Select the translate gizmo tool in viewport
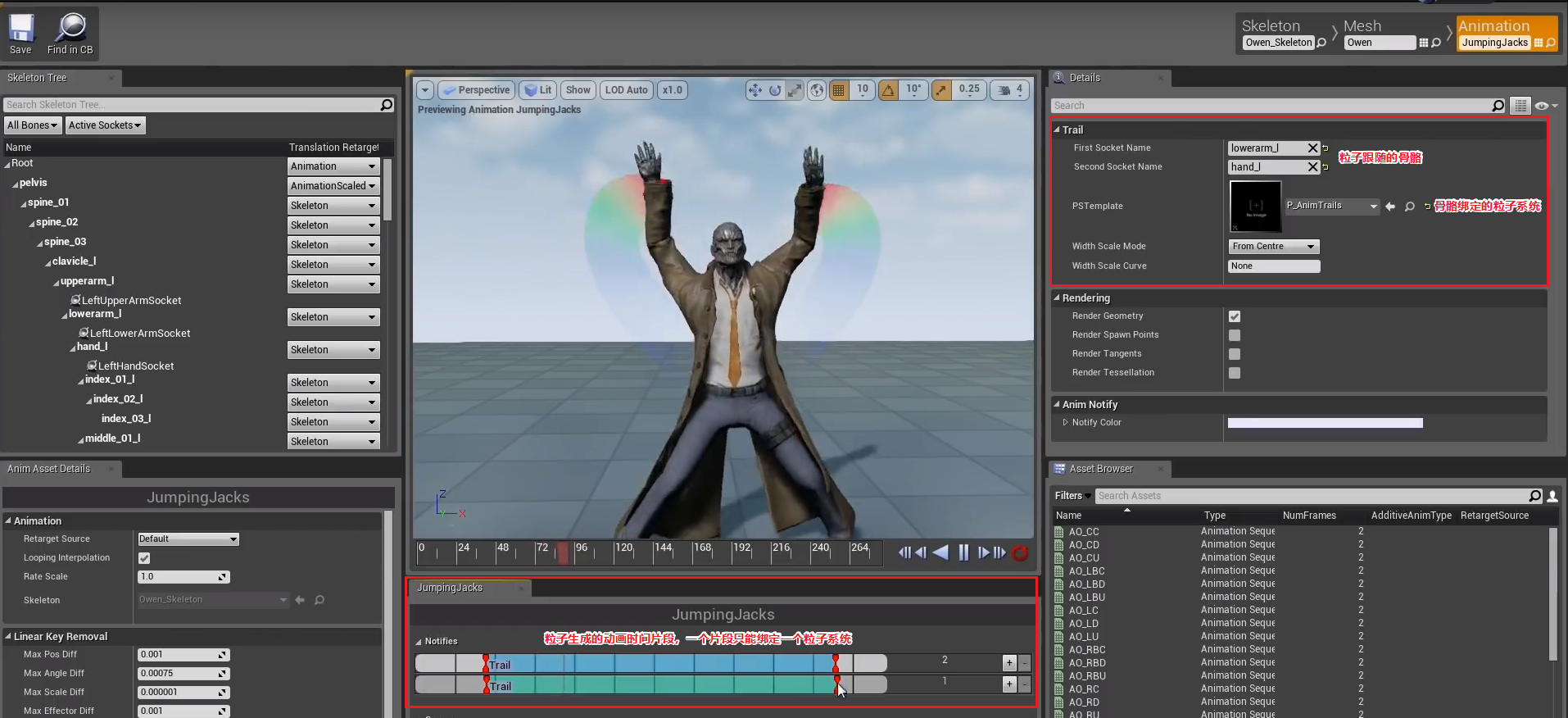This screenshot has height=718, width=1568. tap(755, 90)
